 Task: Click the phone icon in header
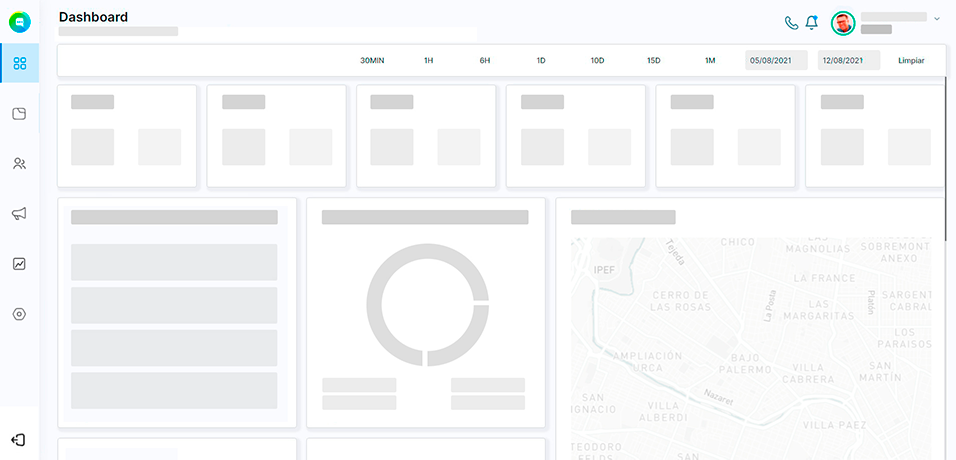click(791, 22)
